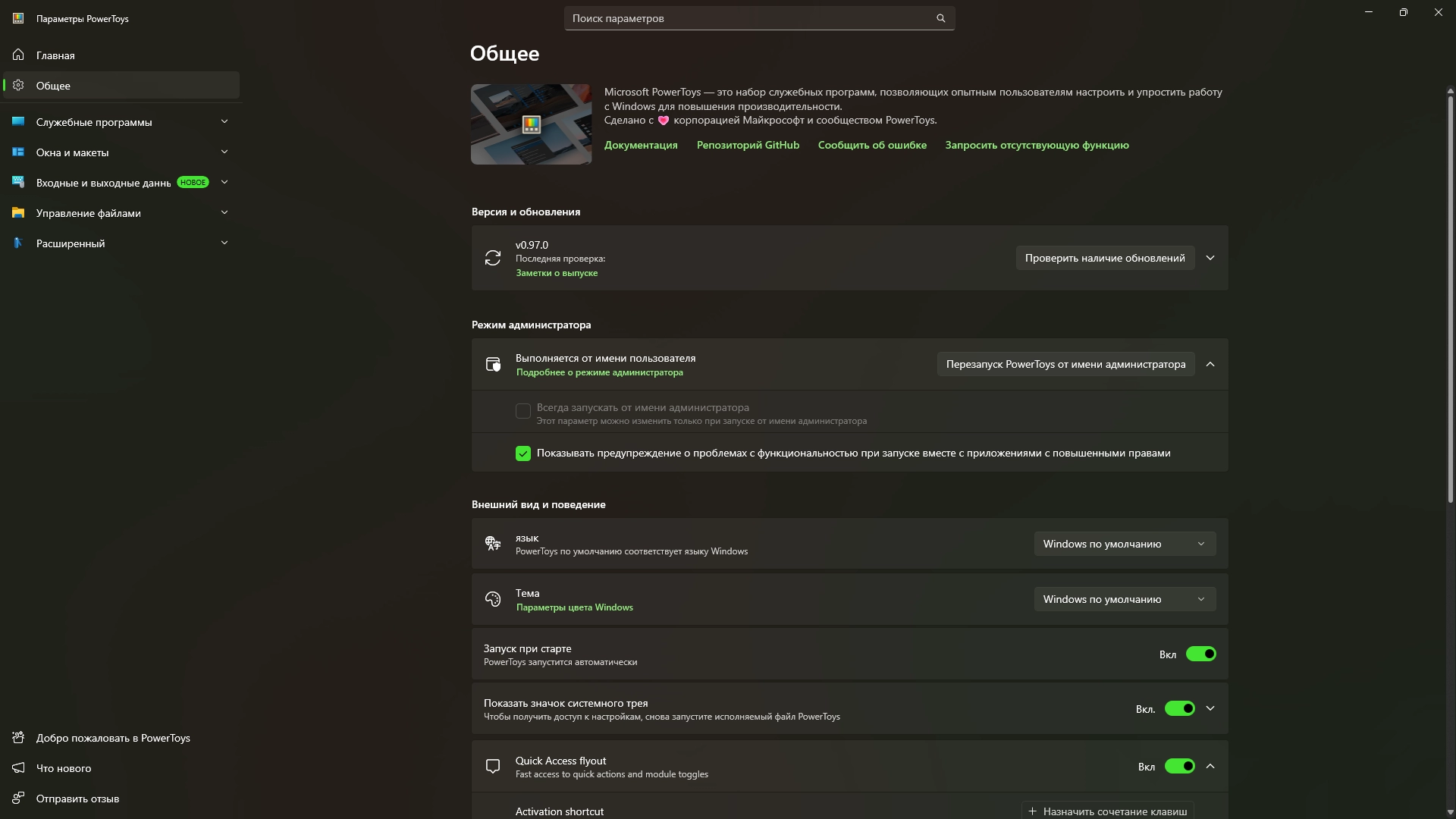Click Проверить наличие обновлений button

point(1104,258)
